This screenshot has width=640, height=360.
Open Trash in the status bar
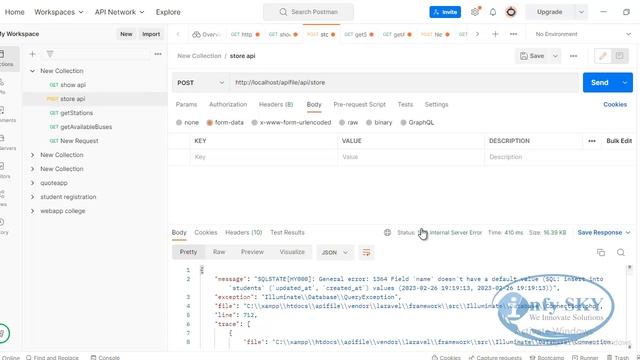click(x=618, y=357)
